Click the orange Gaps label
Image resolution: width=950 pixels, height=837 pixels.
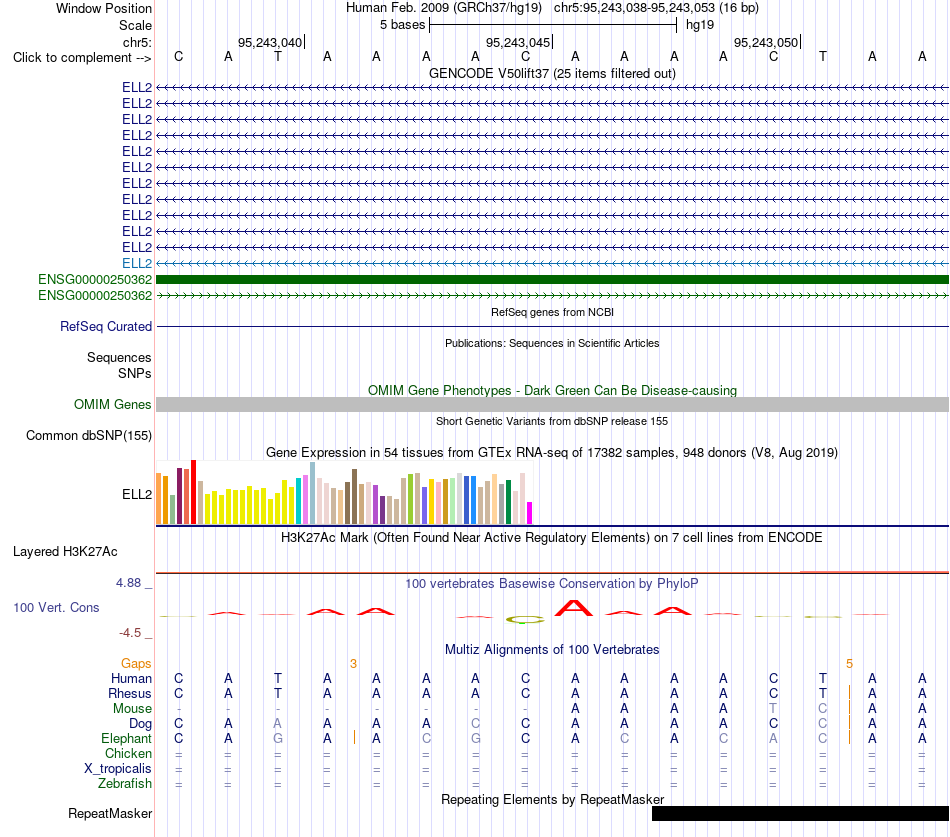point(136,664)
